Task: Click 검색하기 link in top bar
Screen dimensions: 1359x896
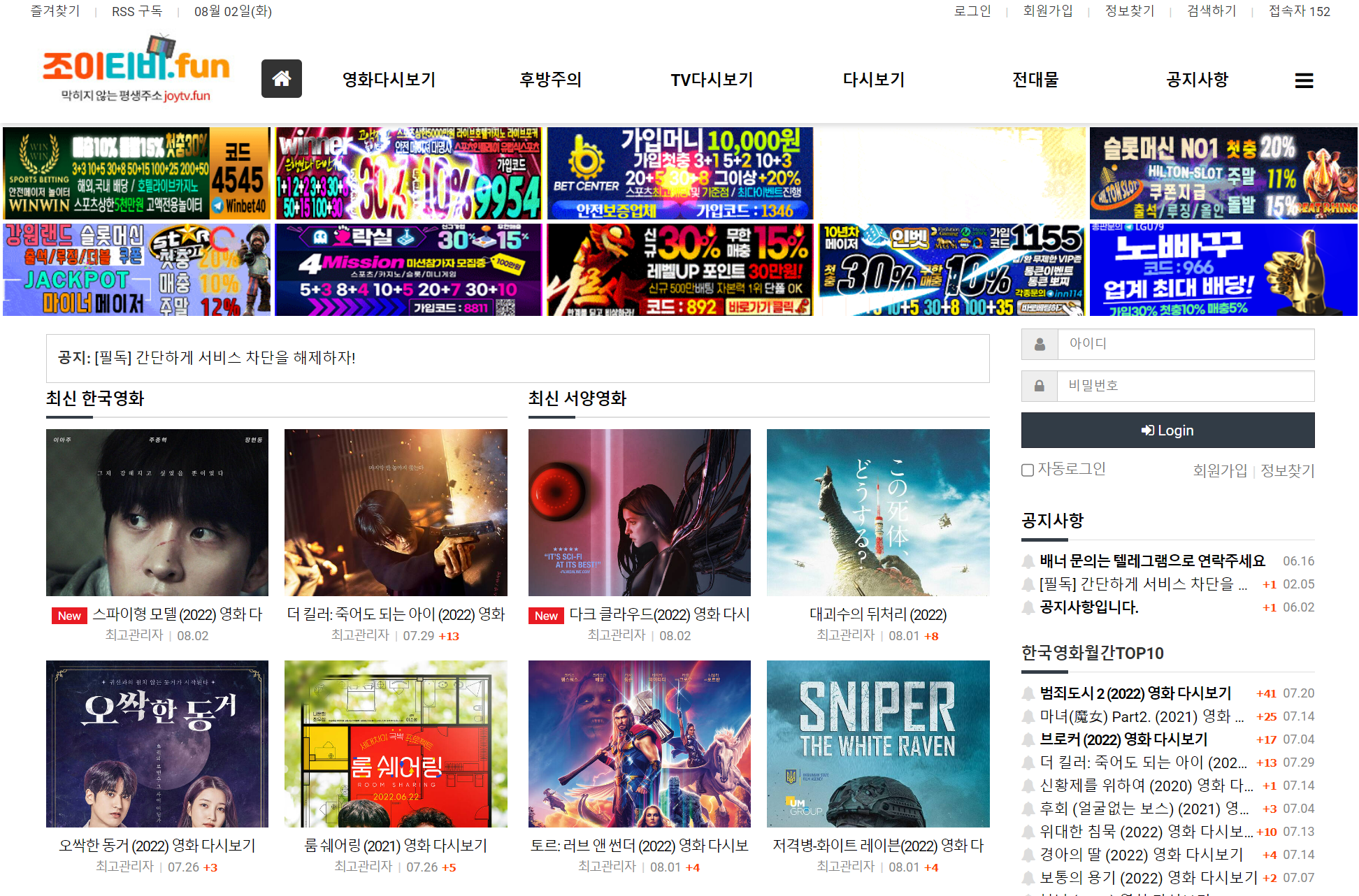Action: coord(1211,11)
